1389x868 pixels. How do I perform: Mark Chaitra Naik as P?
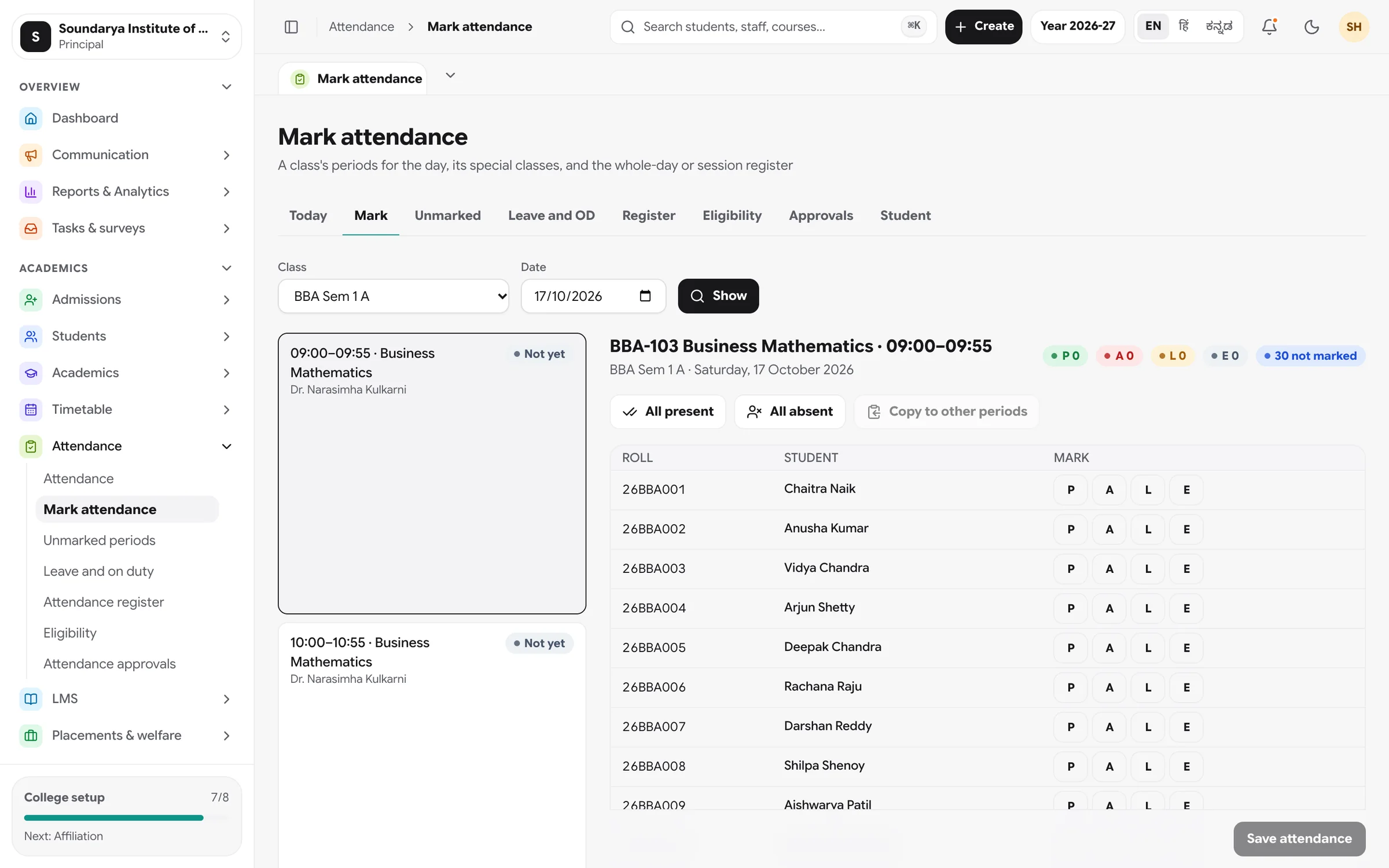coord(1071,490)
